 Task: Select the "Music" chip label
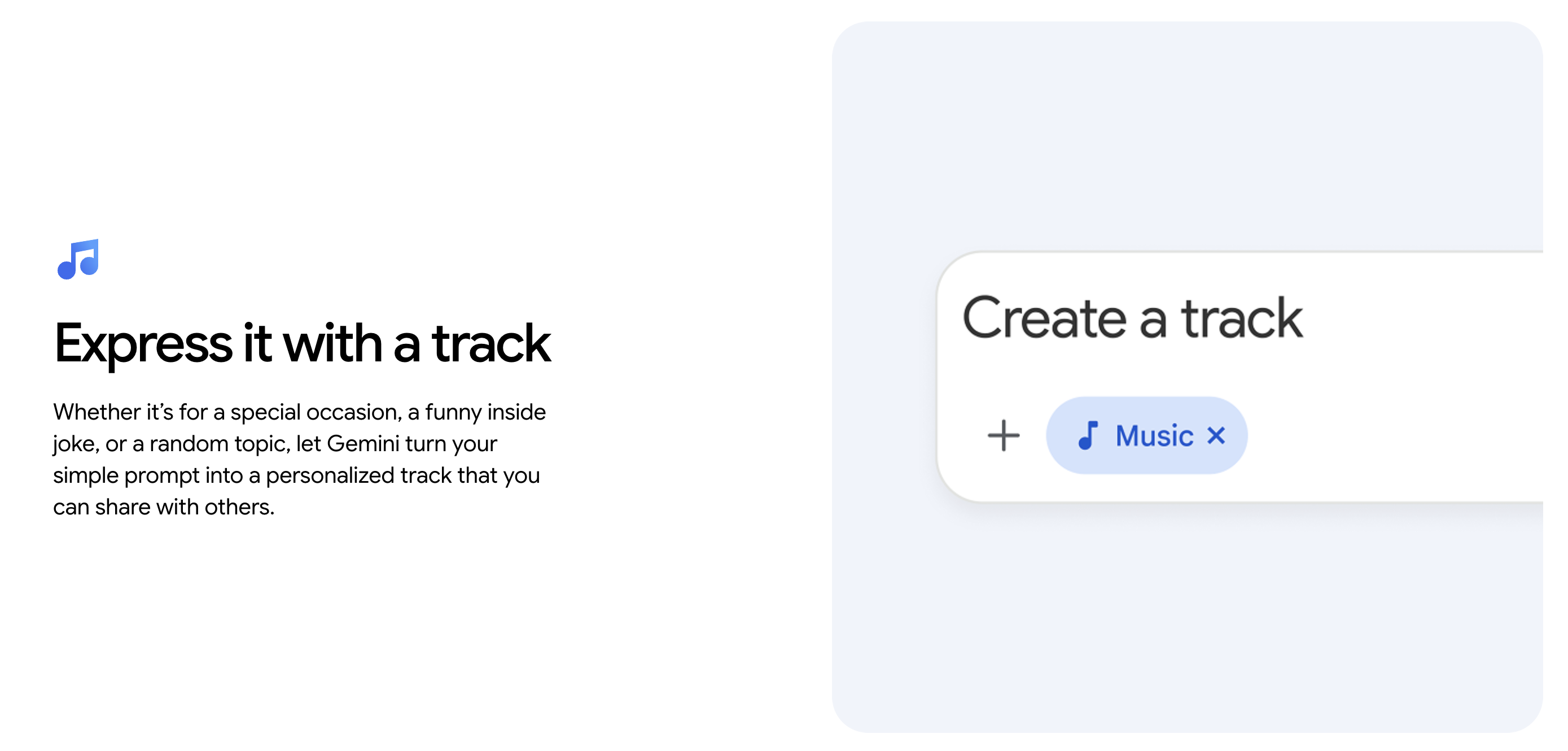click(x=1154, y=435)
